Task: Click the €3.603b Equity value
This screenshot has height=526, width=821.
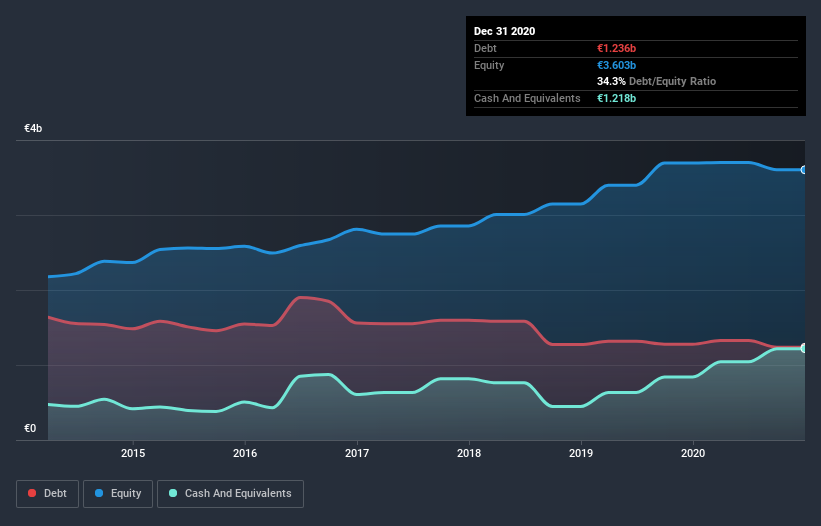Action: (x=616, y=65)
